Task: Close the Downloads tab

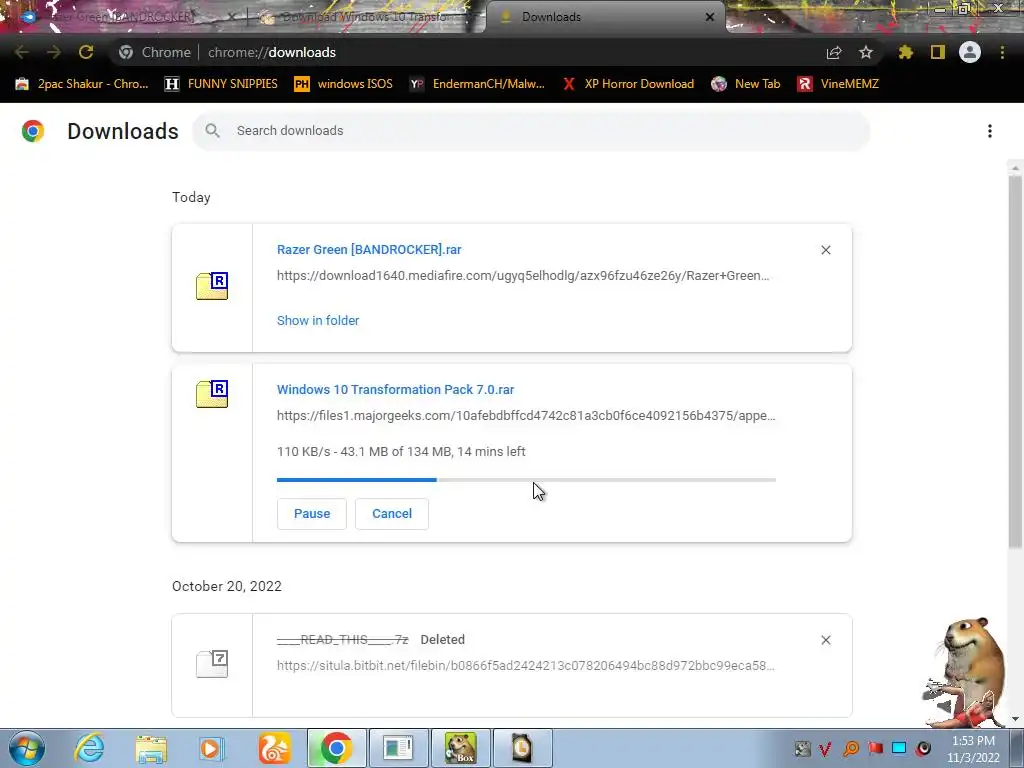Action: pos(710,17)
